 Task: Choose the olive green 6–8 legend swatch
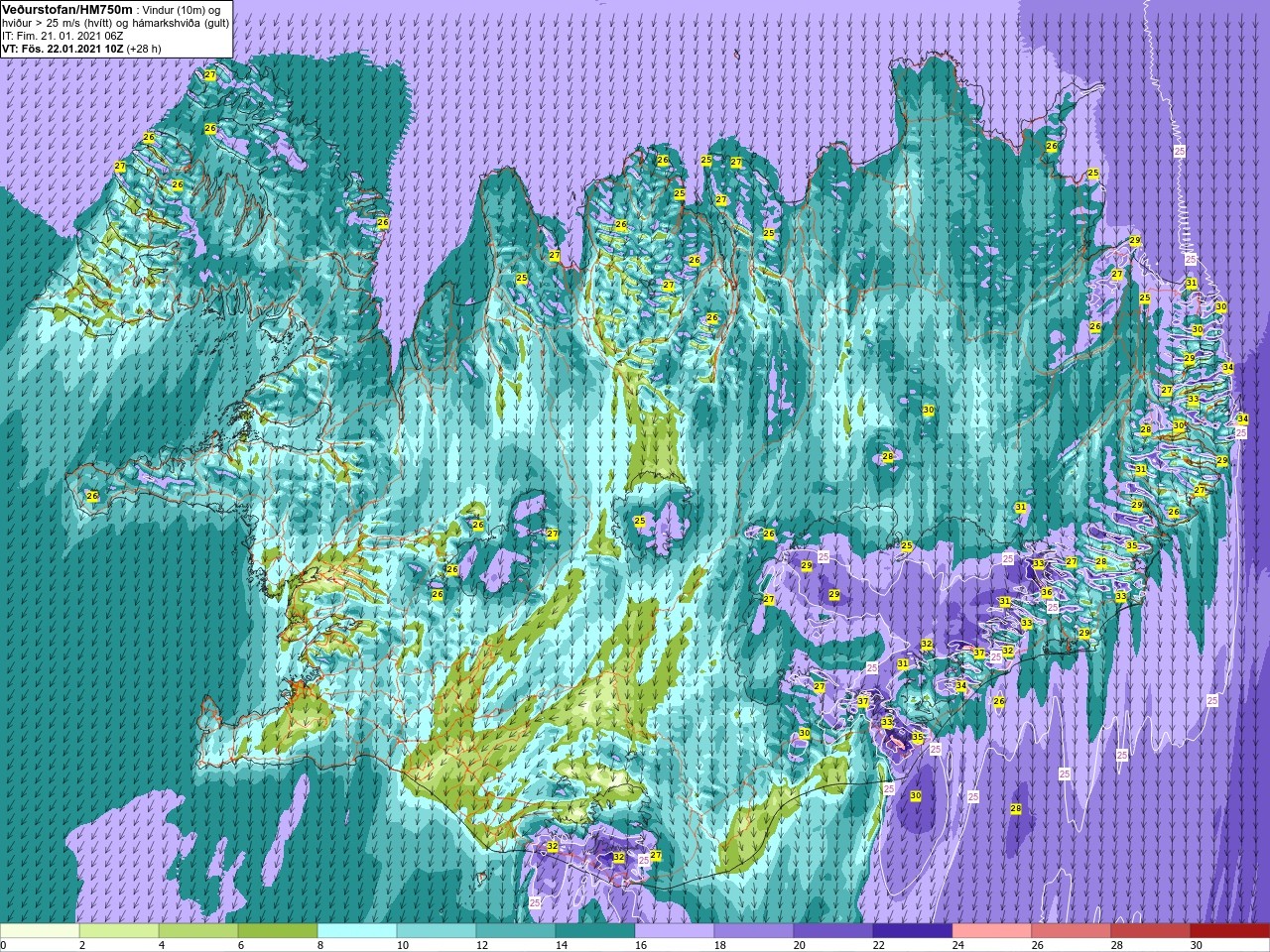coord(278,931)
